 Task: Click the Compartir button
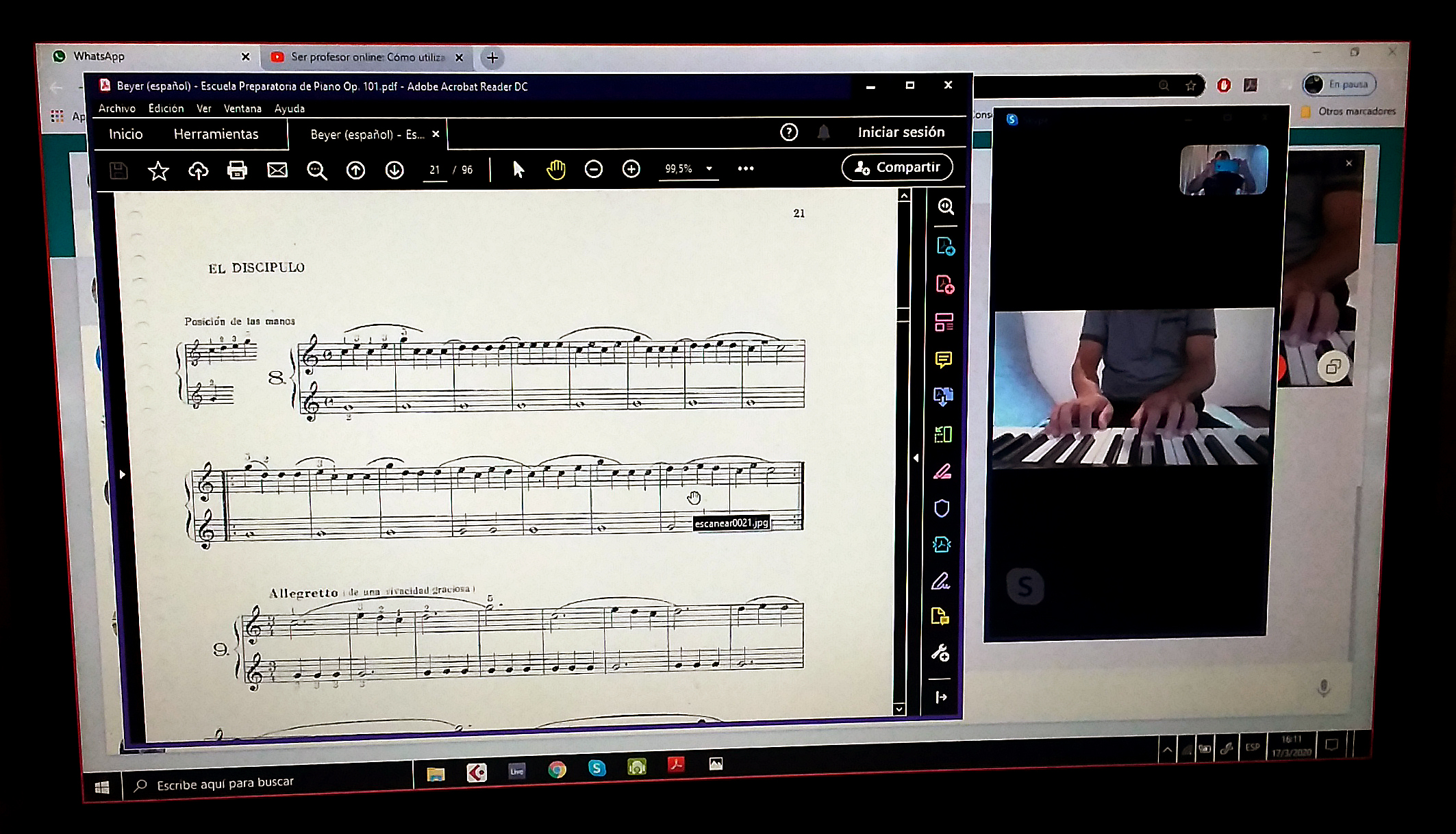coord(896,167)
